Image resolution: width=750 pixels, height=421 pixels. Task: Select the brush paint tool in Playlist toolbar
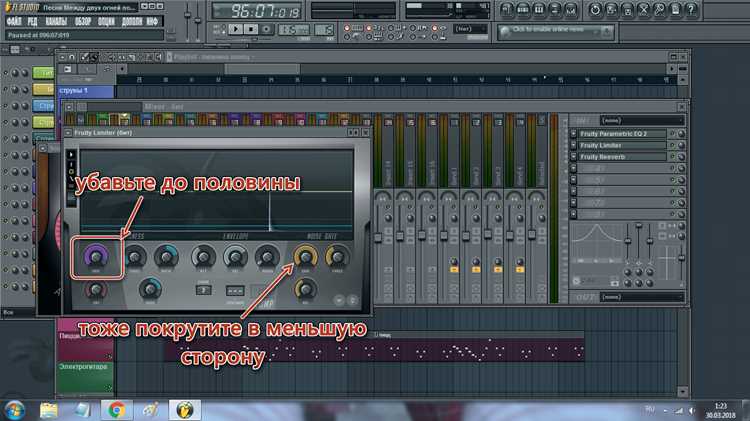tap(94, 57)
